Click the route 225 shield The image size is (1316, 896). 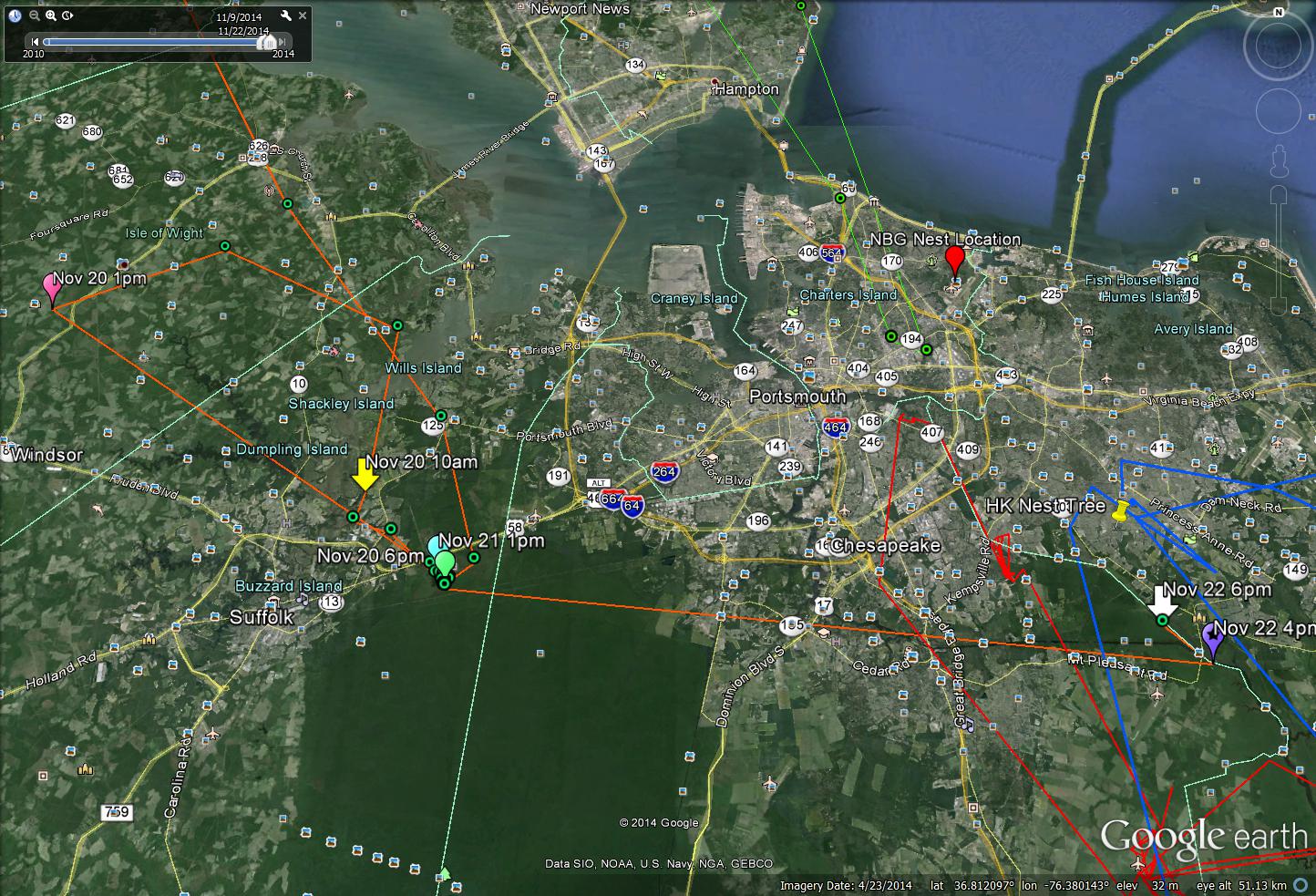click(x=1052, y=294)
